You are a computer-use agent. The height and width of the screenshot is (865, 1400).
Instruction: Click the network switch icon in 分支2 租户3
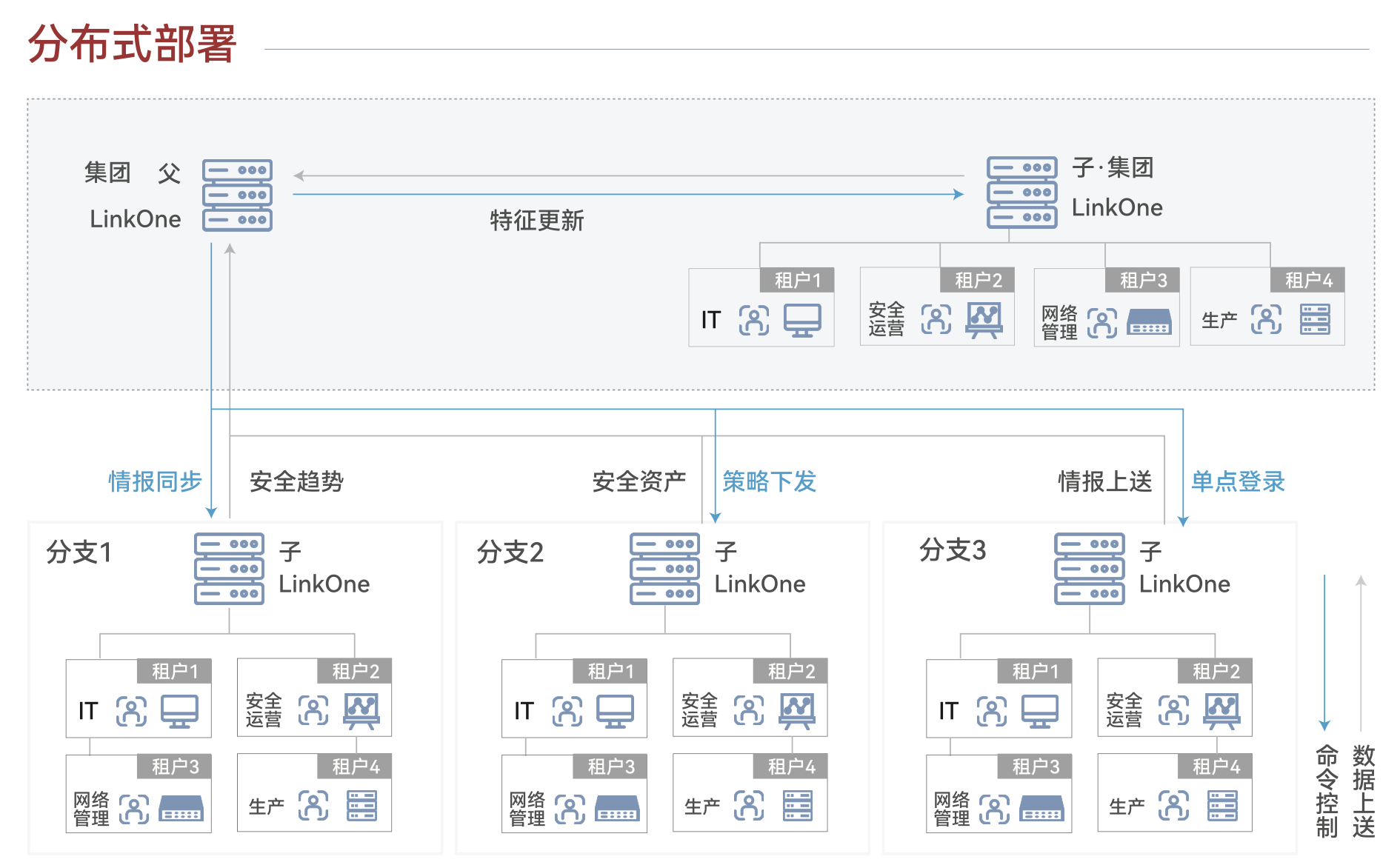pyautogui.click(x=617, y=808)
